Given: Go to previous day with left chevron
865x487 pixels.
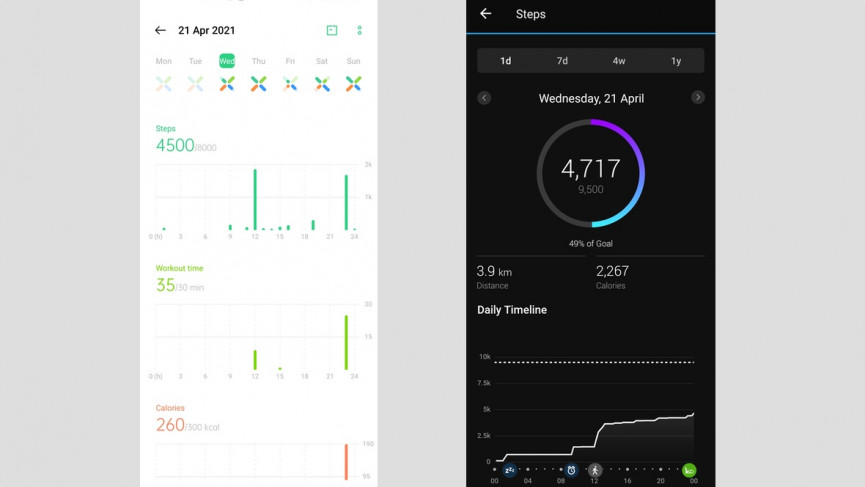Looking at the screenshot, I should click(x=484, y=98).
